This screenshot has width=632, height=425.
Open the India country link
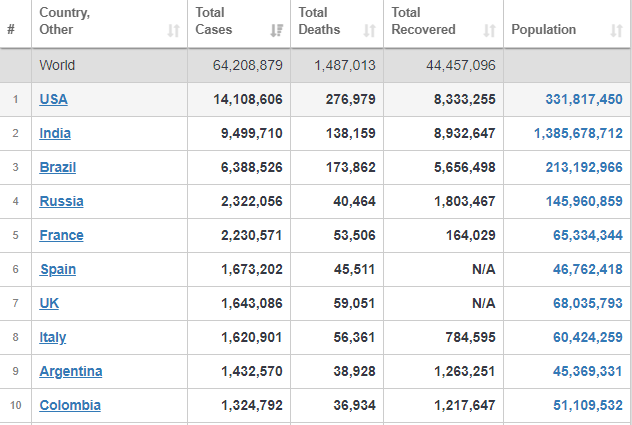click(x=55, y=133)
